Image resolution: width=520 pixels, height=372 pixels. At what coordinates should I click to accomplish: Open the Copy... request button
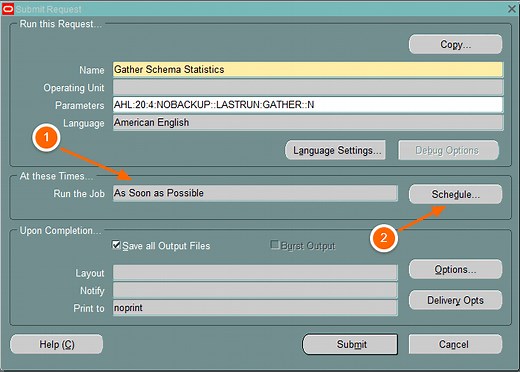(455, 44)
